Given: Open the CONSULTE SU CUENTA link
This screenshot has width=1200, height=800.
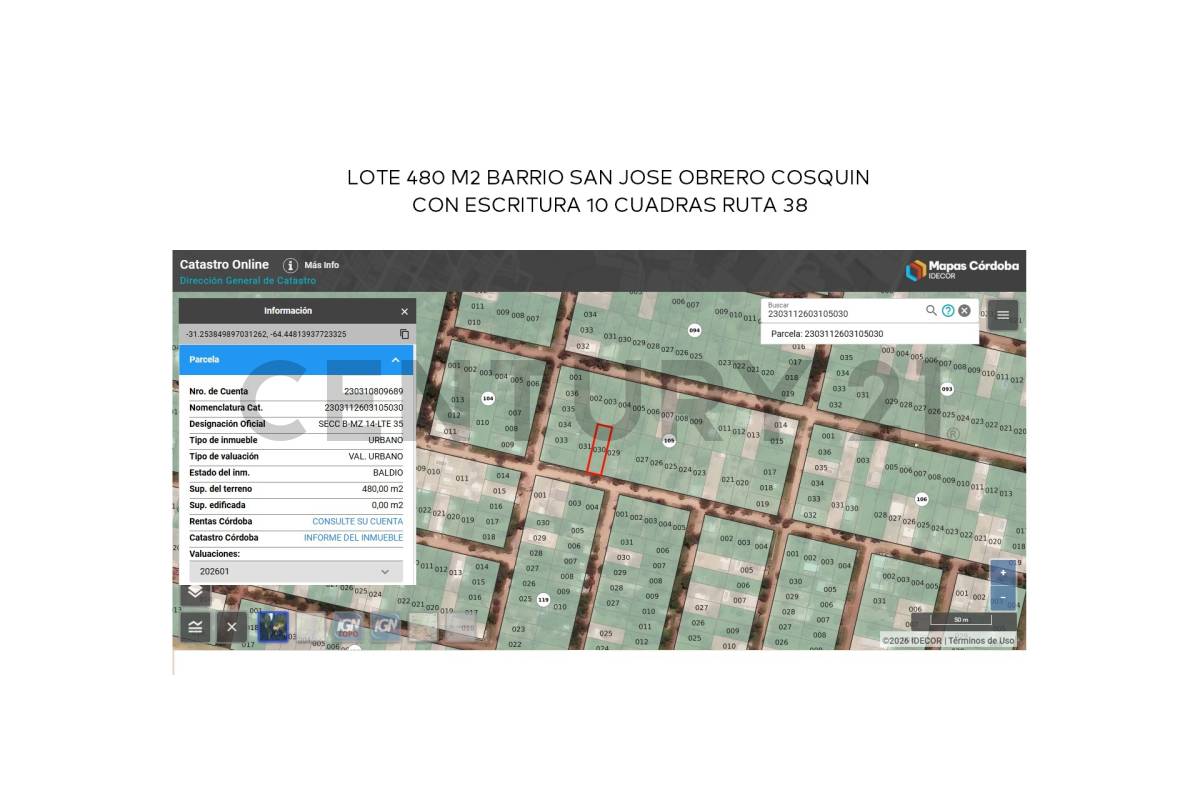Looking at the screenshot, I should (357, 522).
